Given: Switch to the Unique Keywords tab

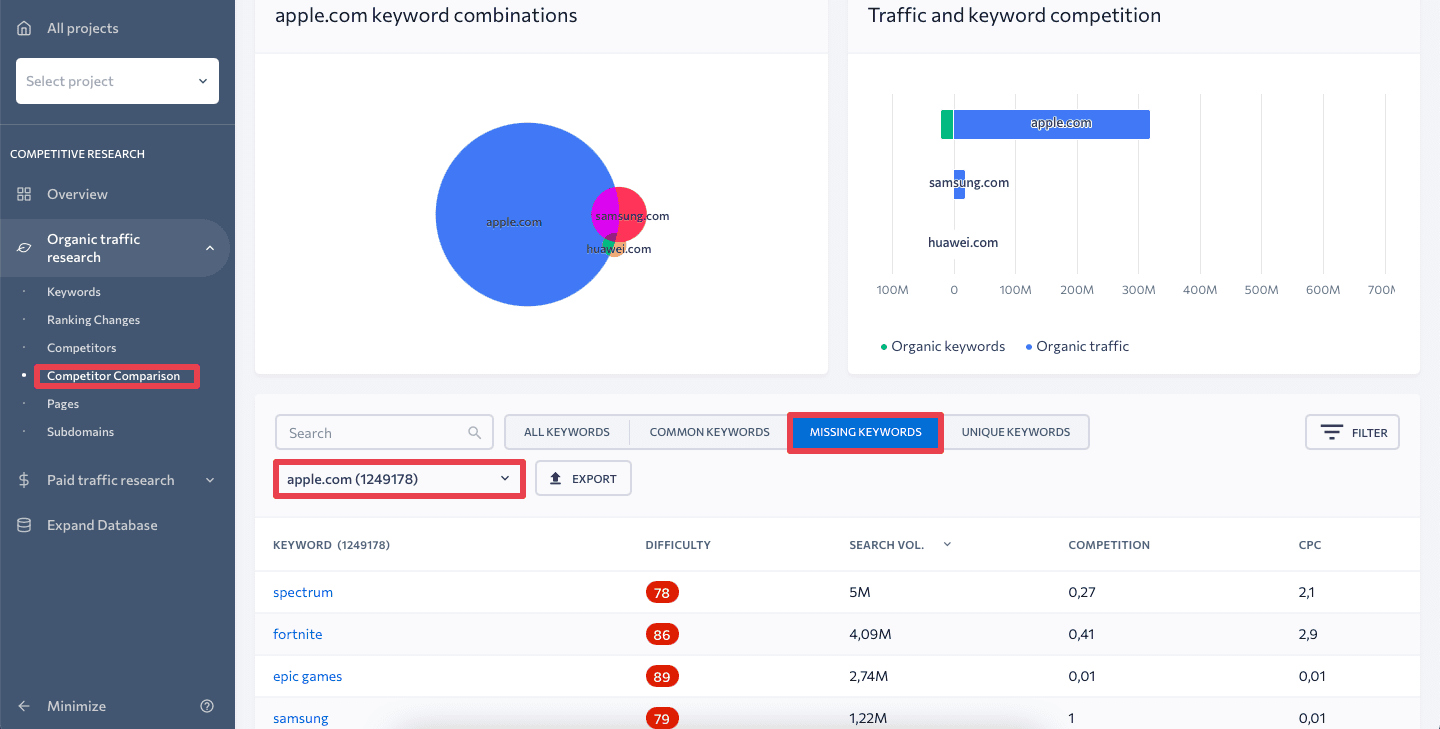Looking at the screenshot, I should click(x=1016, y=432).
